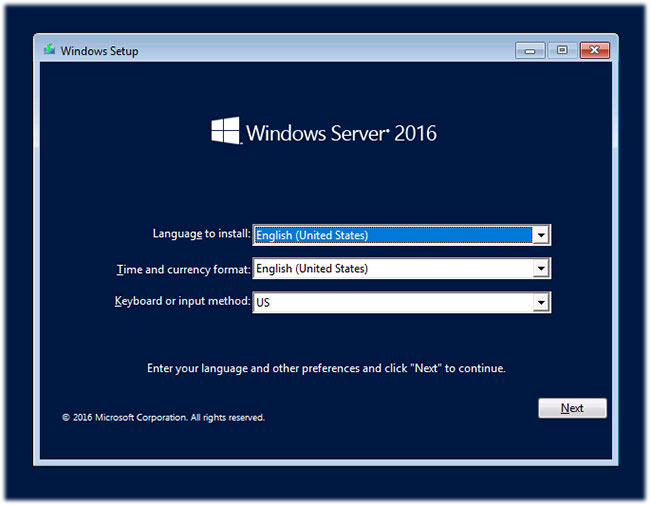Minimize the Windows Setup window
This screenshot has height=505, width=650.
530,51
